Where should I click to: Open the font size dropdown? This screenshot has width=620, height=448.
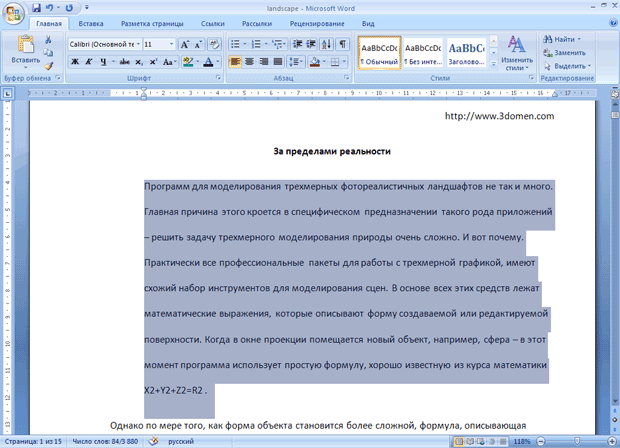click(171, 44)
